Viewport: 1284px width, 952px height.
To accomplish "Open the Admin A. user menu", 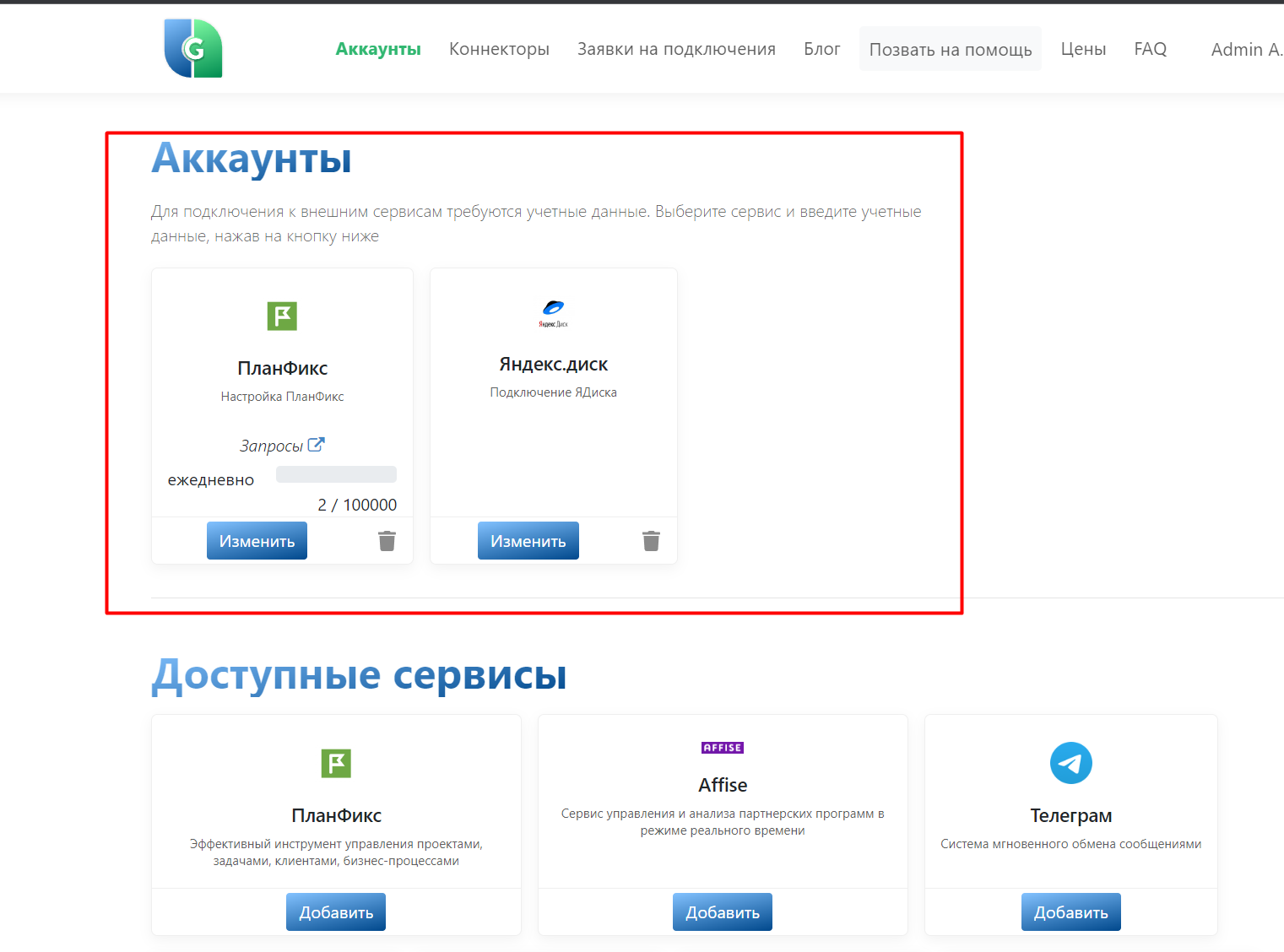I will click(1247, 49).
